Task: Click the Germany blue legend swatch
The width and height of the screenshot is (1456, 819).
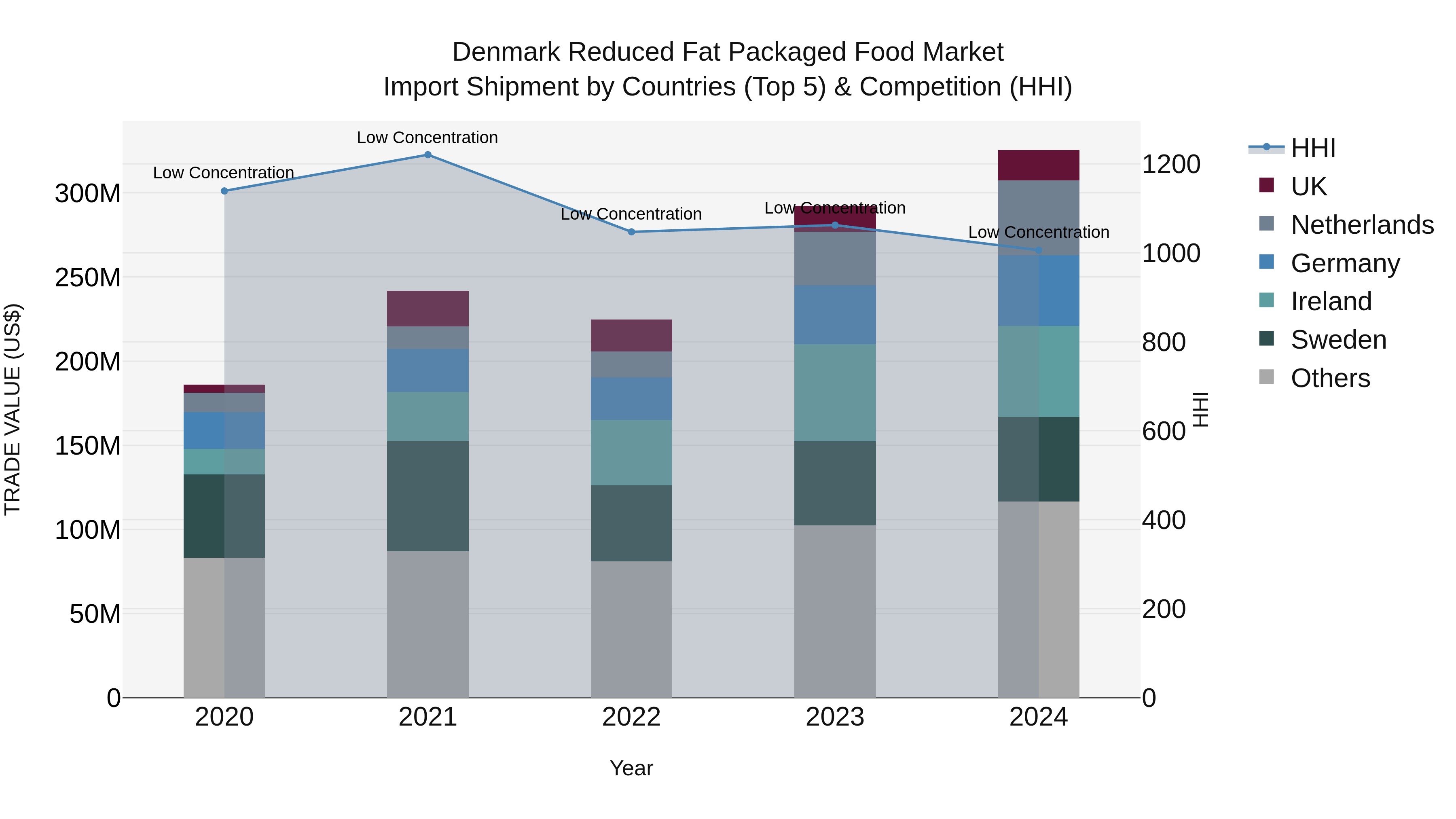Action: (1267, 262)
